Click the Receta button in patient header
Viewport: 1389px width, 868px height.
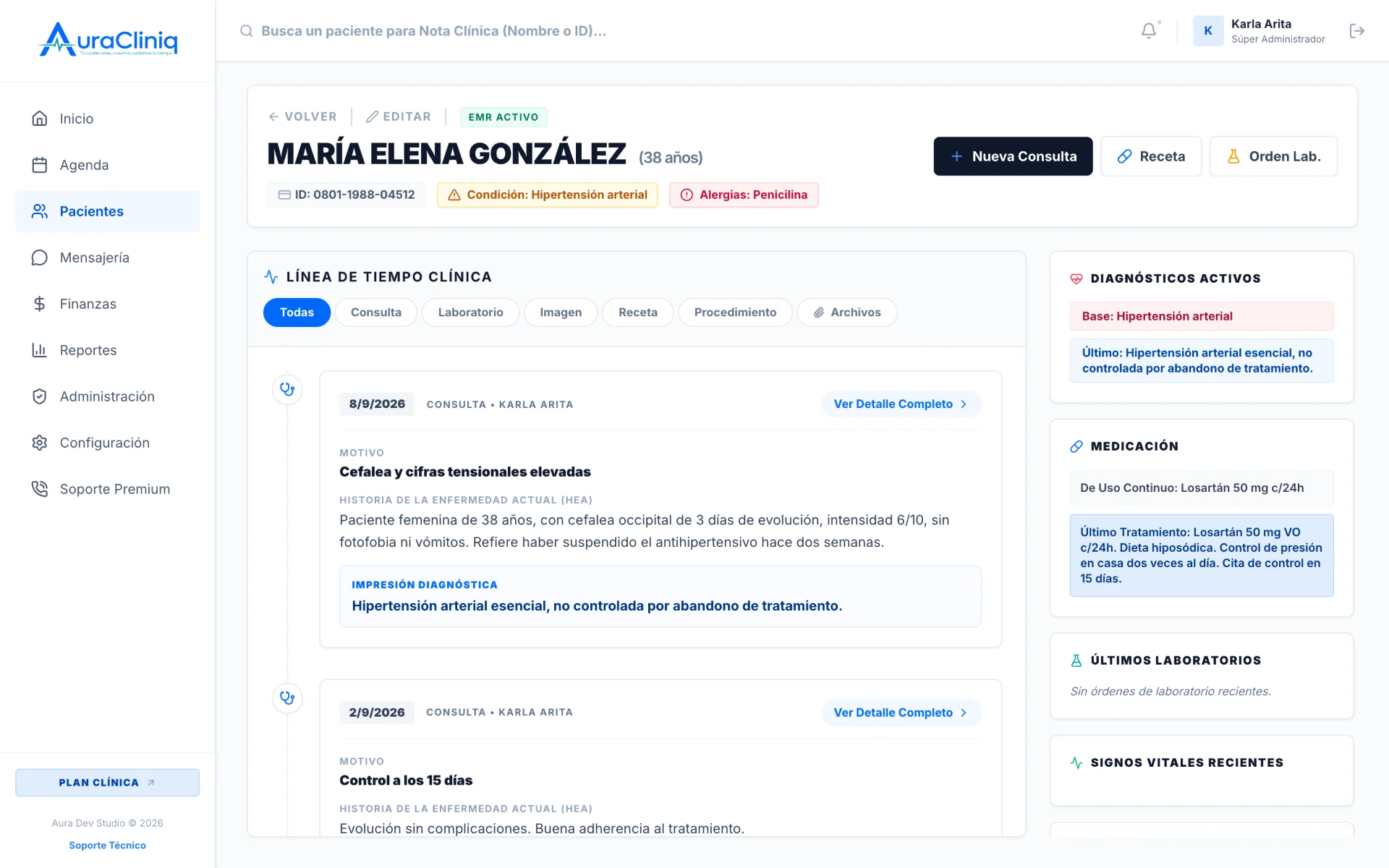click(1151, 156)
